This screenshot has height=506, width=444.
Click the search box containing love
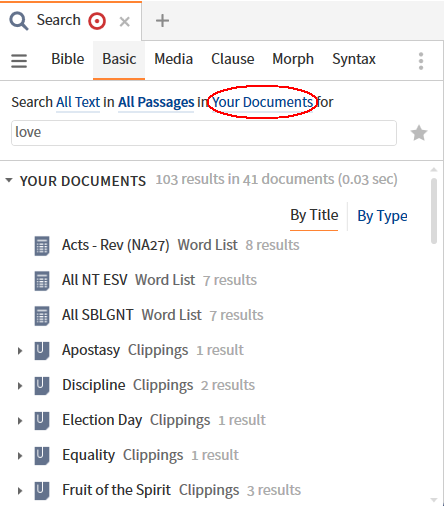point(204,133)
